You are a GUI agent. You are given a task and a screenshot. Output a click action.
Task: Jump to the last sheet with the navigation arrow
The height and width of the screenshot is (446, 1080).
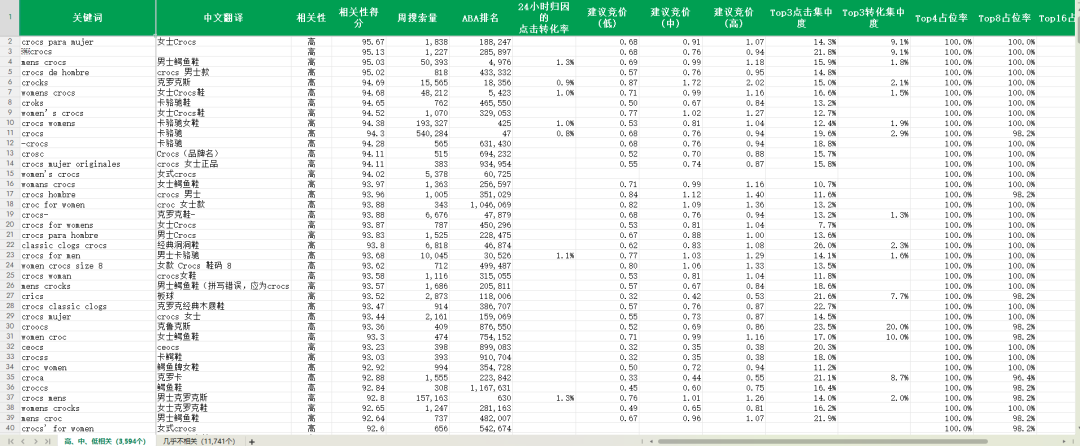[48, 441]
